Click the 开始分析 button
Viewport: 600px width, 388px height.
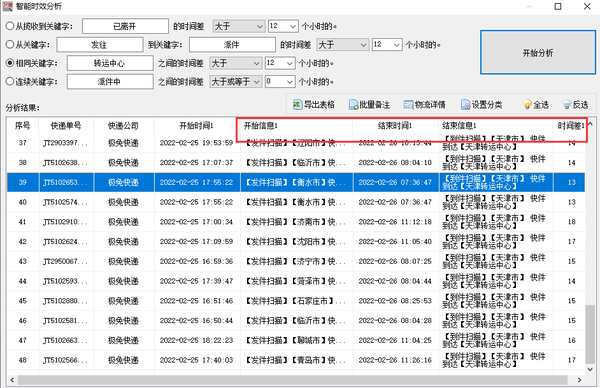point(538,52)
